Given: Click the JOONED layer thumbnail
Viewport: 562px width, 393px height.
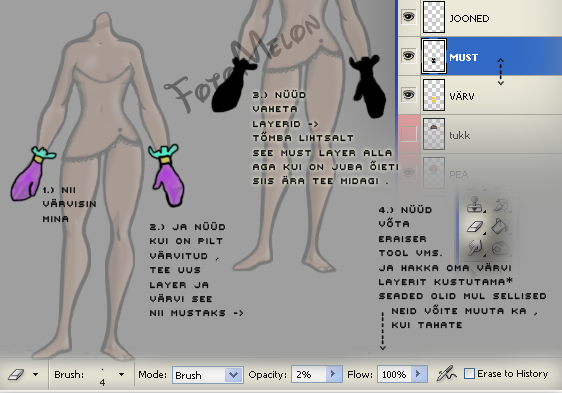Looking at the screenshot, I should (x=434, y=17).
